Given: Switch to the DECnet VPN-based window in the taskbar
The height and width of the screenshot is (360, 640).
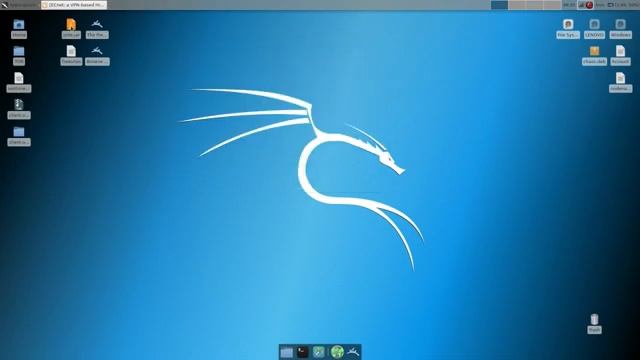Looking at the screenshot, I should pyautogui.click(x=74, y=5).
